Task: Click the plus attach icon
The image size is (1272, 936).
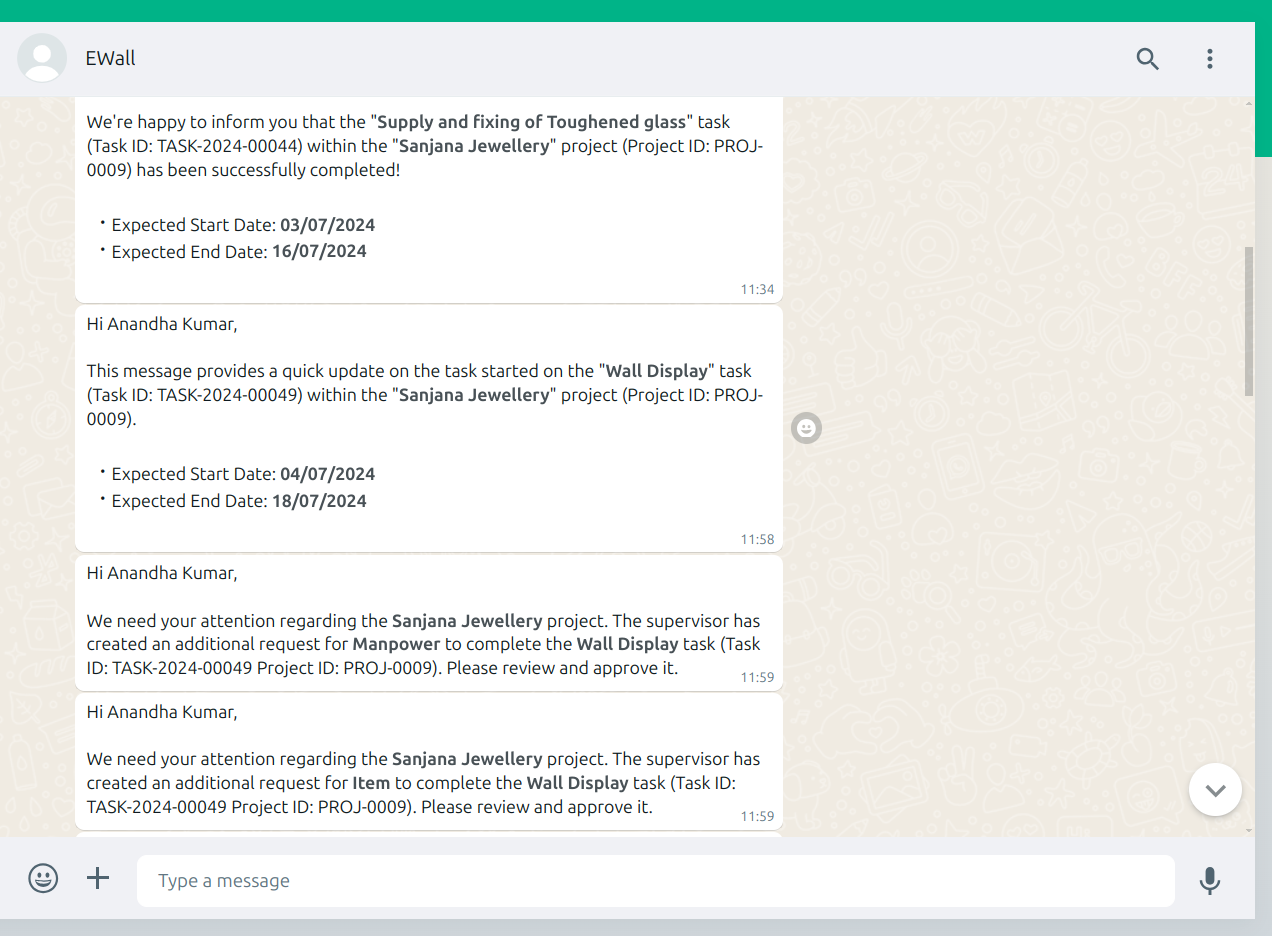Action: click(x=98, y=879)
